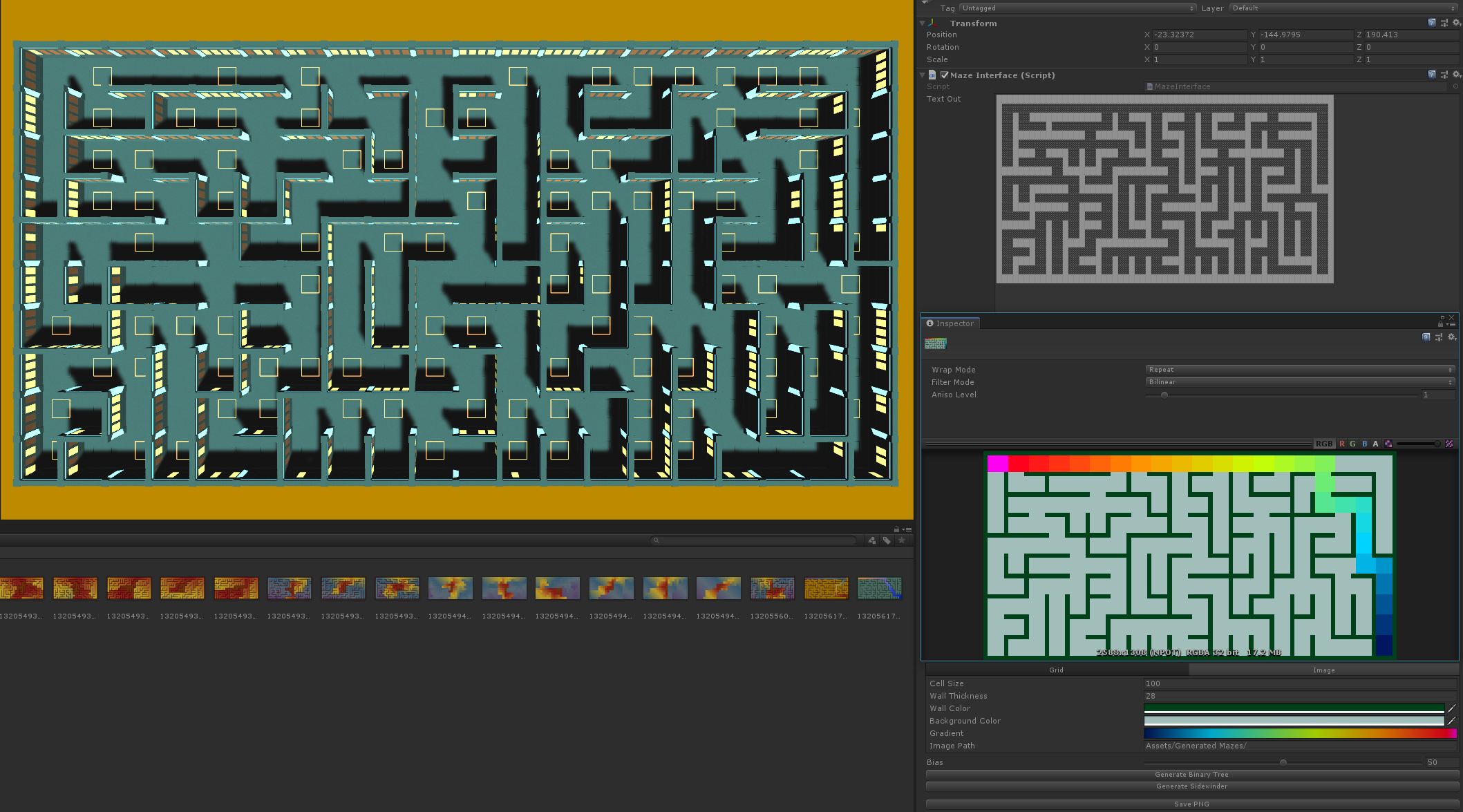1463x812 pixels.
Task: Switch to the Image tab
Action: click(1323, 670)
